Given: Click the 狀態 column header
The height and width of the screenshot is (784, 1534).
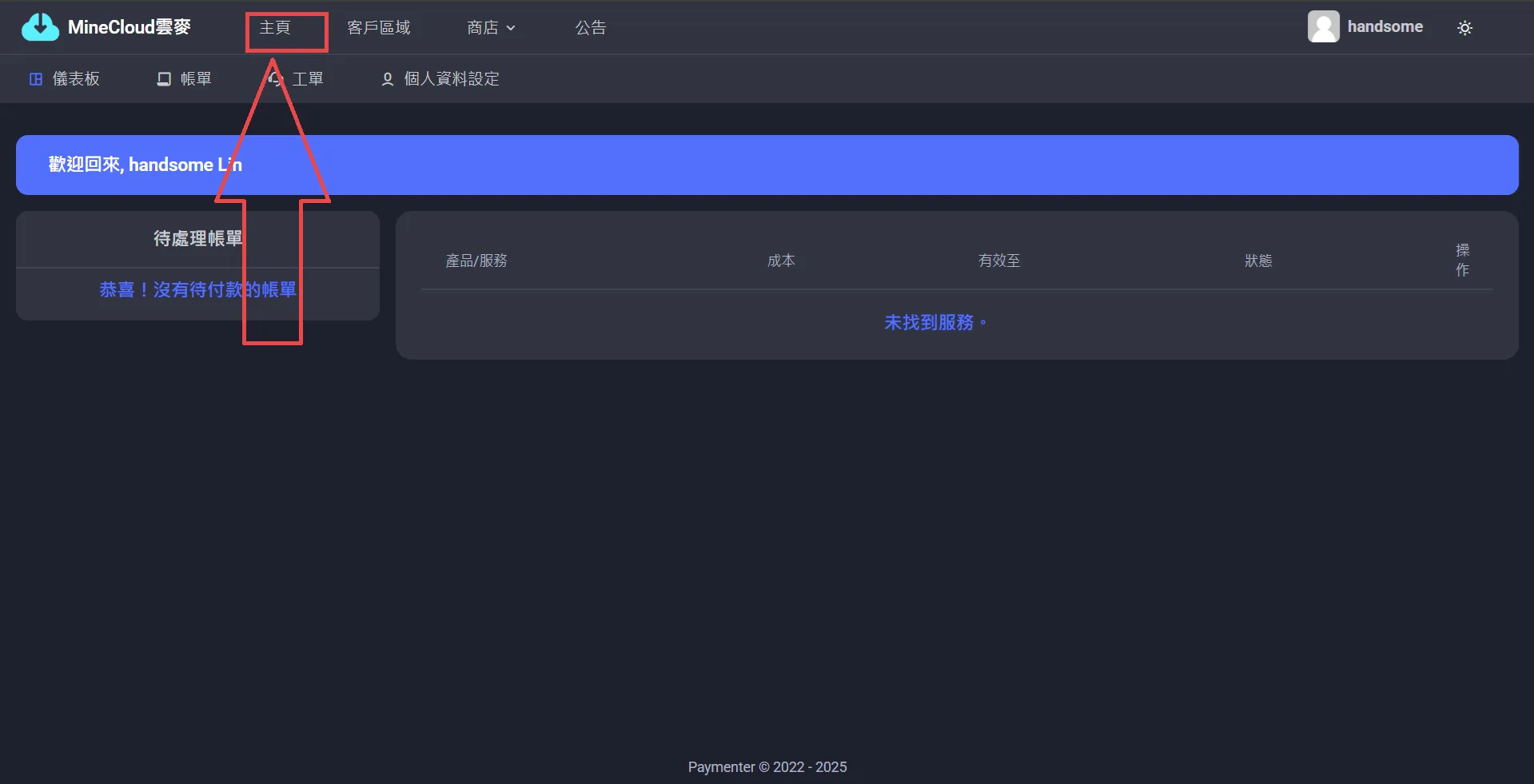Looking at the screenshot, I should [x=1258, y=261].
